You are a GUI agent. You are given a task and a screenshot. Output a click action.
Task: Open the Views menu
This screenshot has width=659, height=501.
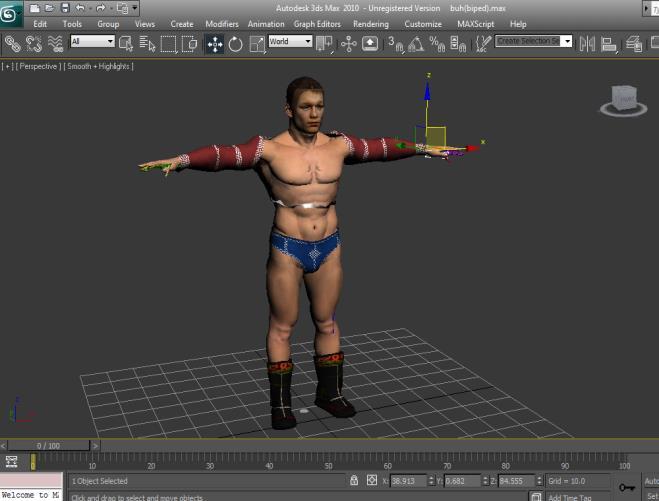click(145, 24)
